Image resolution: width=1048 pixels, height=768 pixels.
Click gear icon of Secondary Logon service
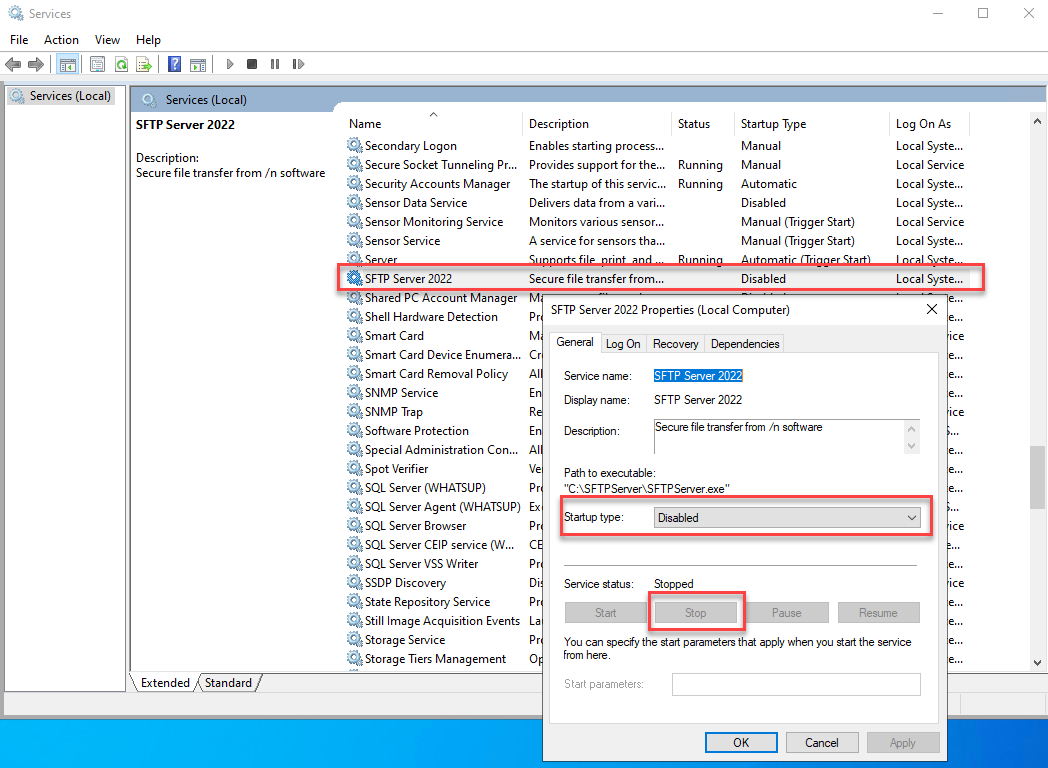click(355, 145)
